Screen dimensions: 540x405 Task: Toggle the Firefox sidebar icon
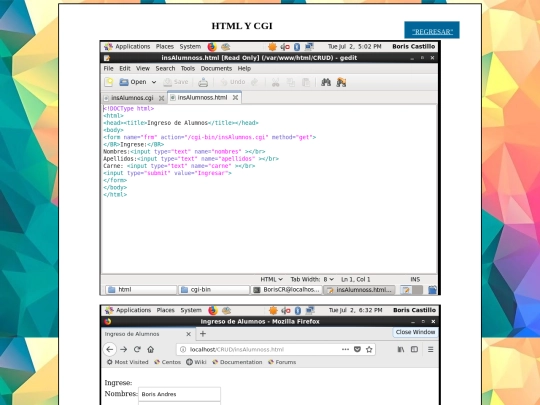click(x=415, y=349)
